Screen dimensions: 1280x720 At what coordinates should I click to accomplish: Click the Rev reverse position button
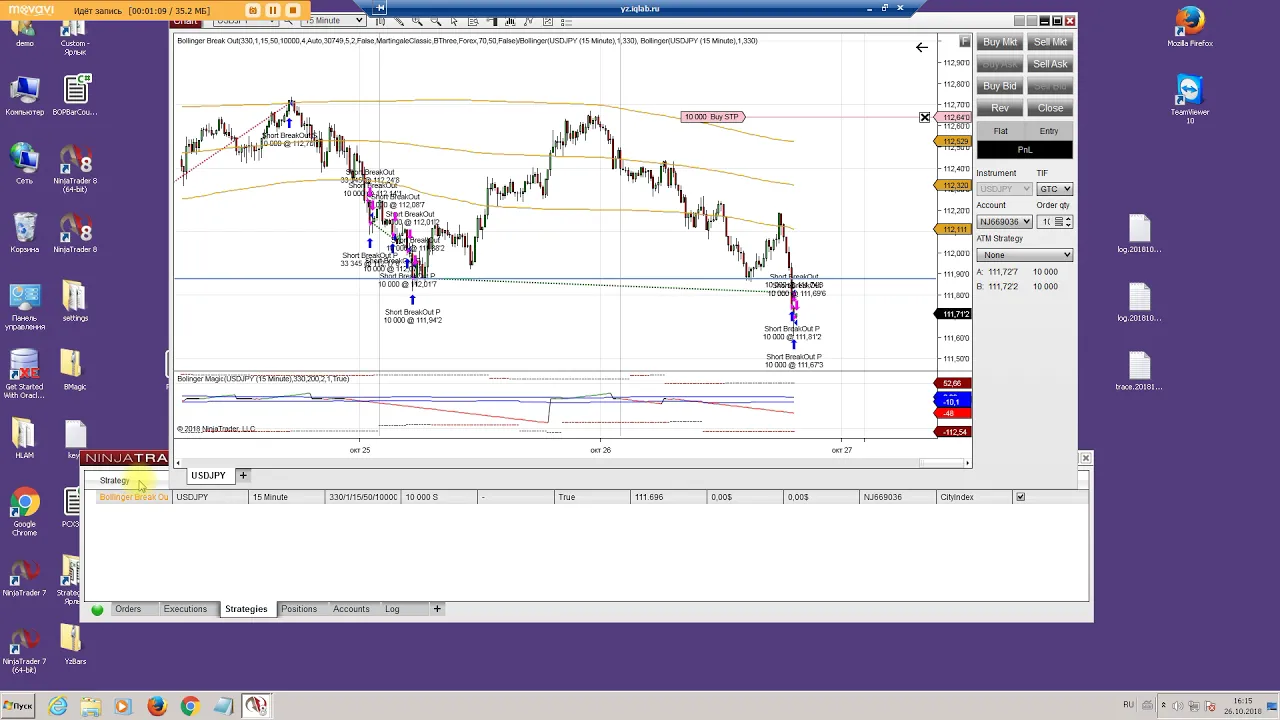coord(1000,108)
